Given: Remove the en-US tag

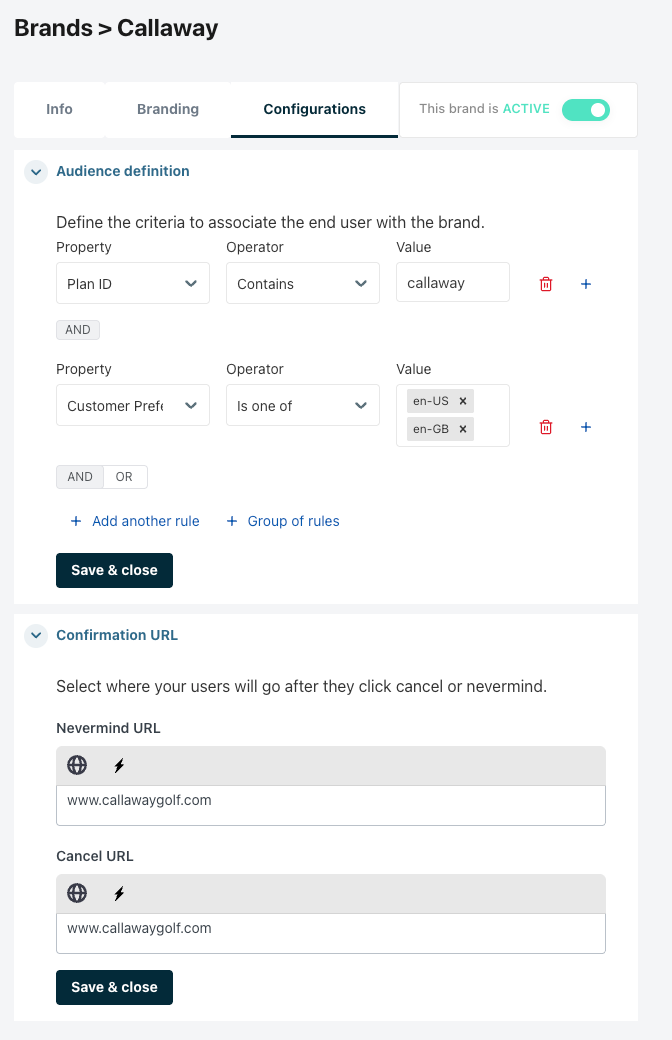Looking at the screenshot, I should pyautogui.click(x=462, y=401).
